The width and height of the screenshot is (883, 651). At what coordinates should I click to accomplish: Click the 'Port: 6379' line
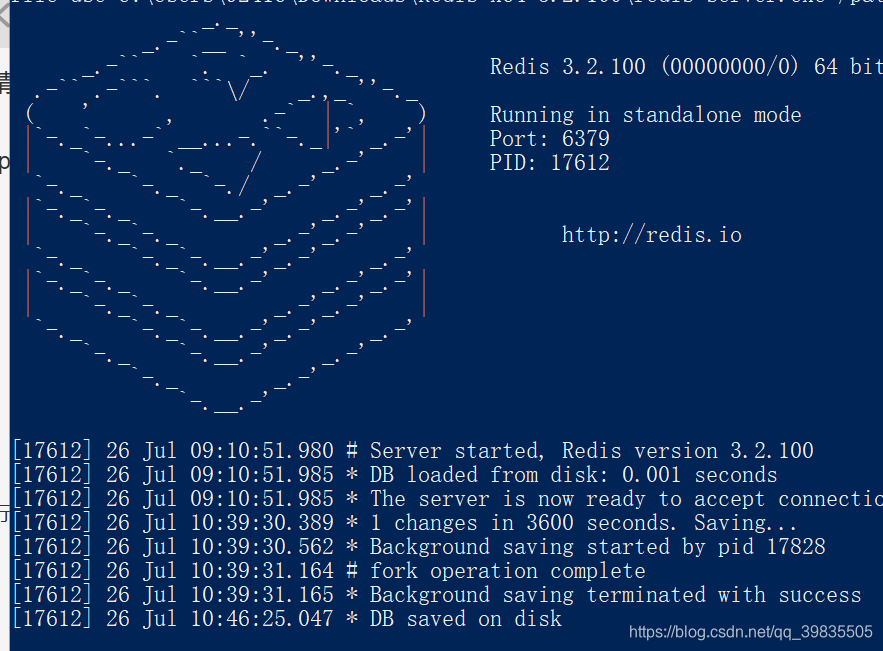click(x=550, y=139)
